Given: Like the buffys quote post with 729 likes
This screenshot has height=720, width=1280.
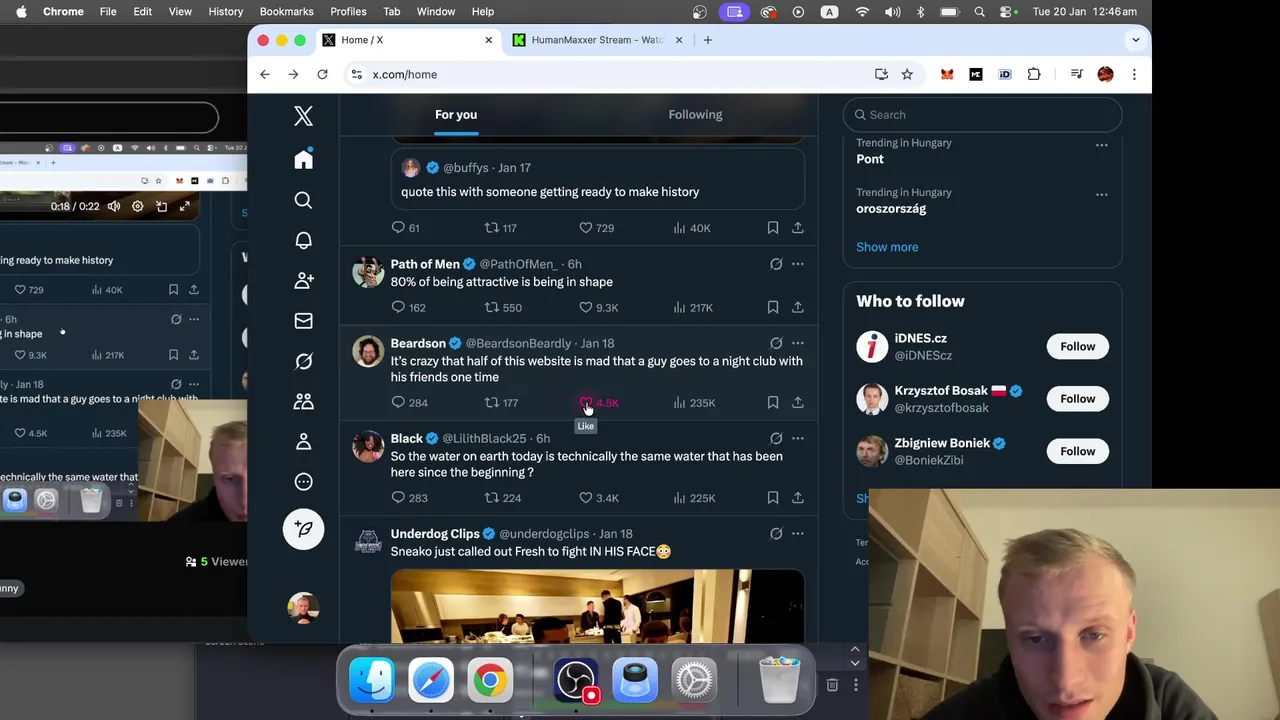Looking at the screenshot, I should click(597, 228).
